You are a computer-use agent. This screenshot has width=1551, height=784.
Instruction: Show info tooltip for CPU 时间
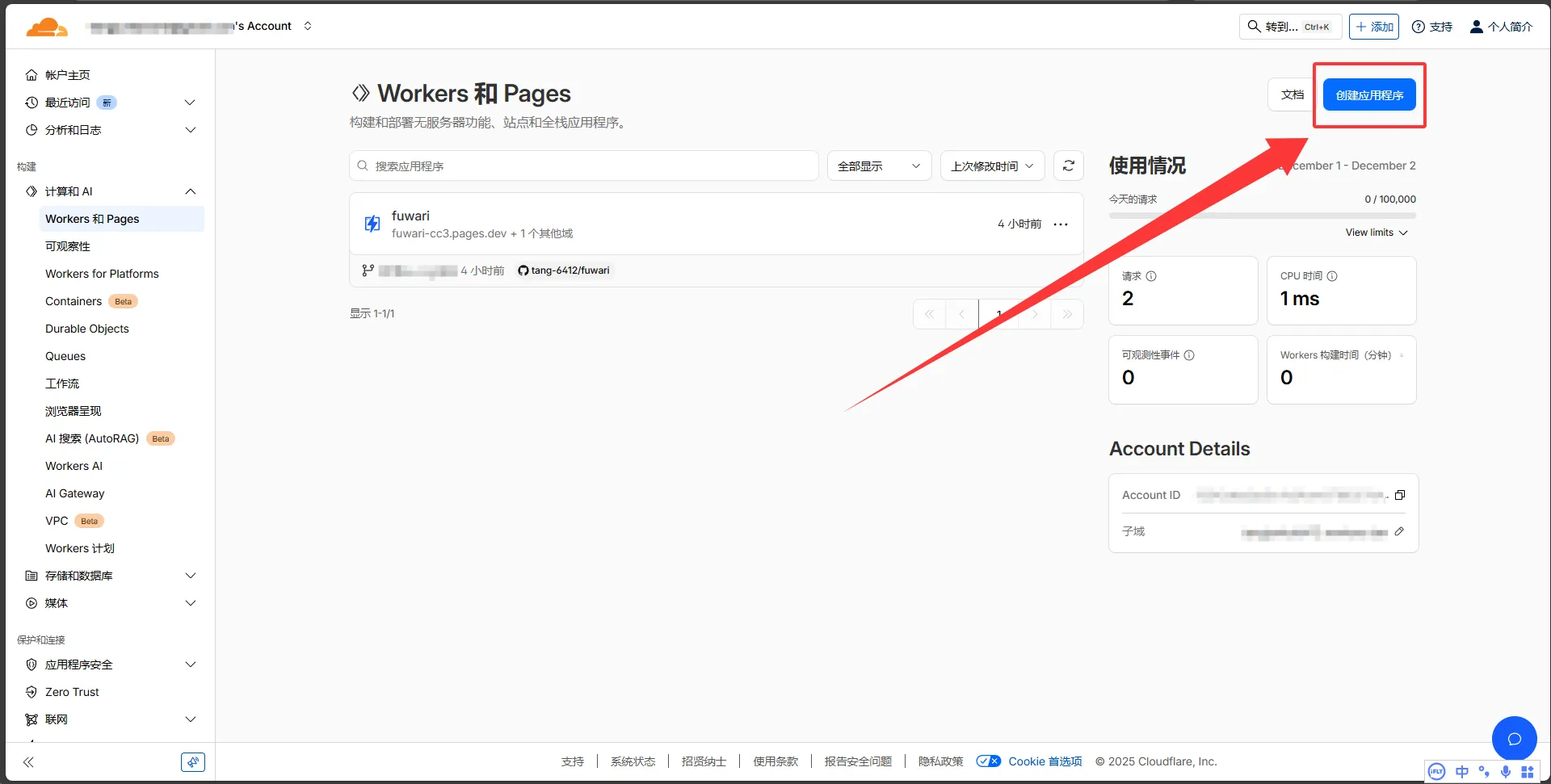click(1332, 276)
